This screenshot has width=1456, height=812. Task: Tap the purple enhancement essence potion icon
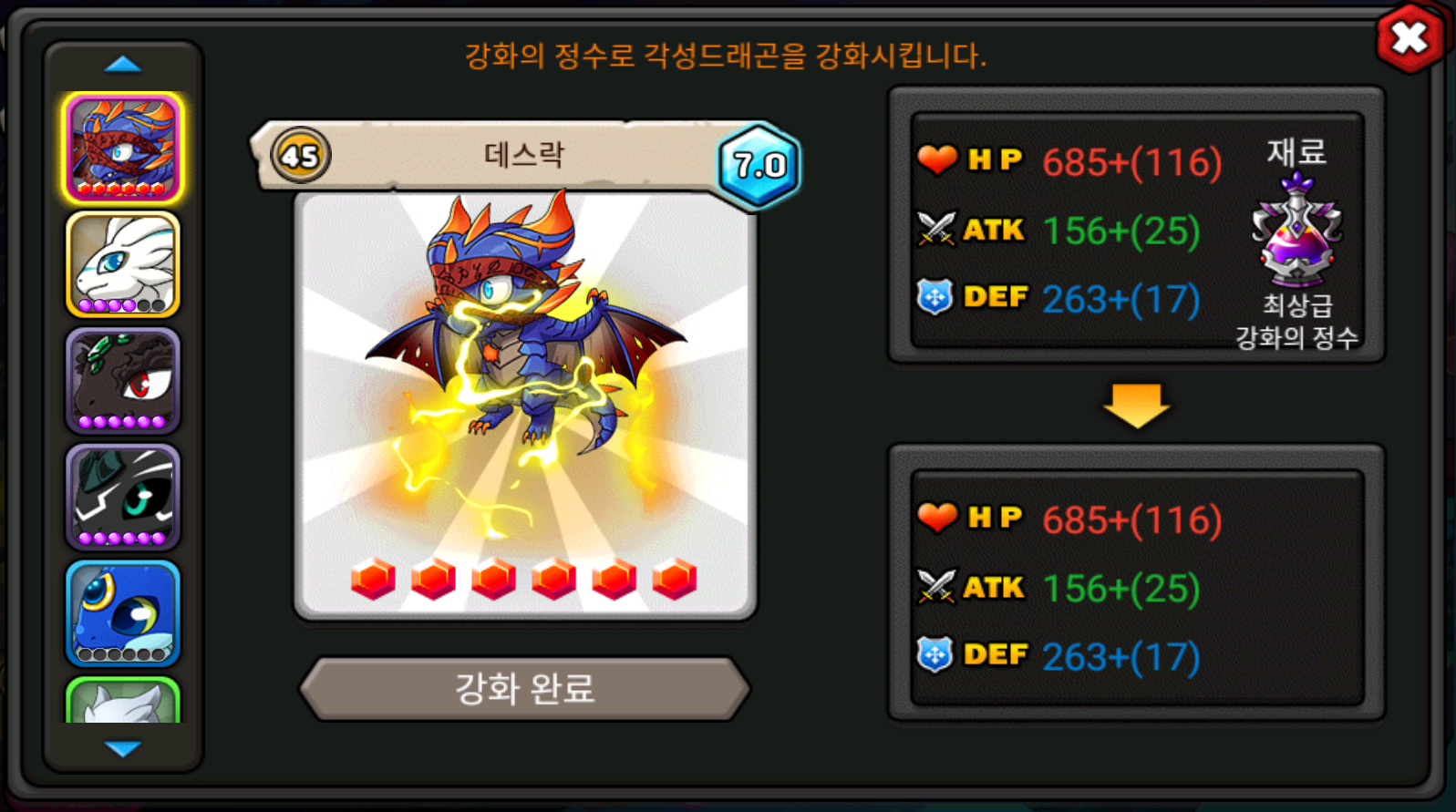[x=1296, y=231]
